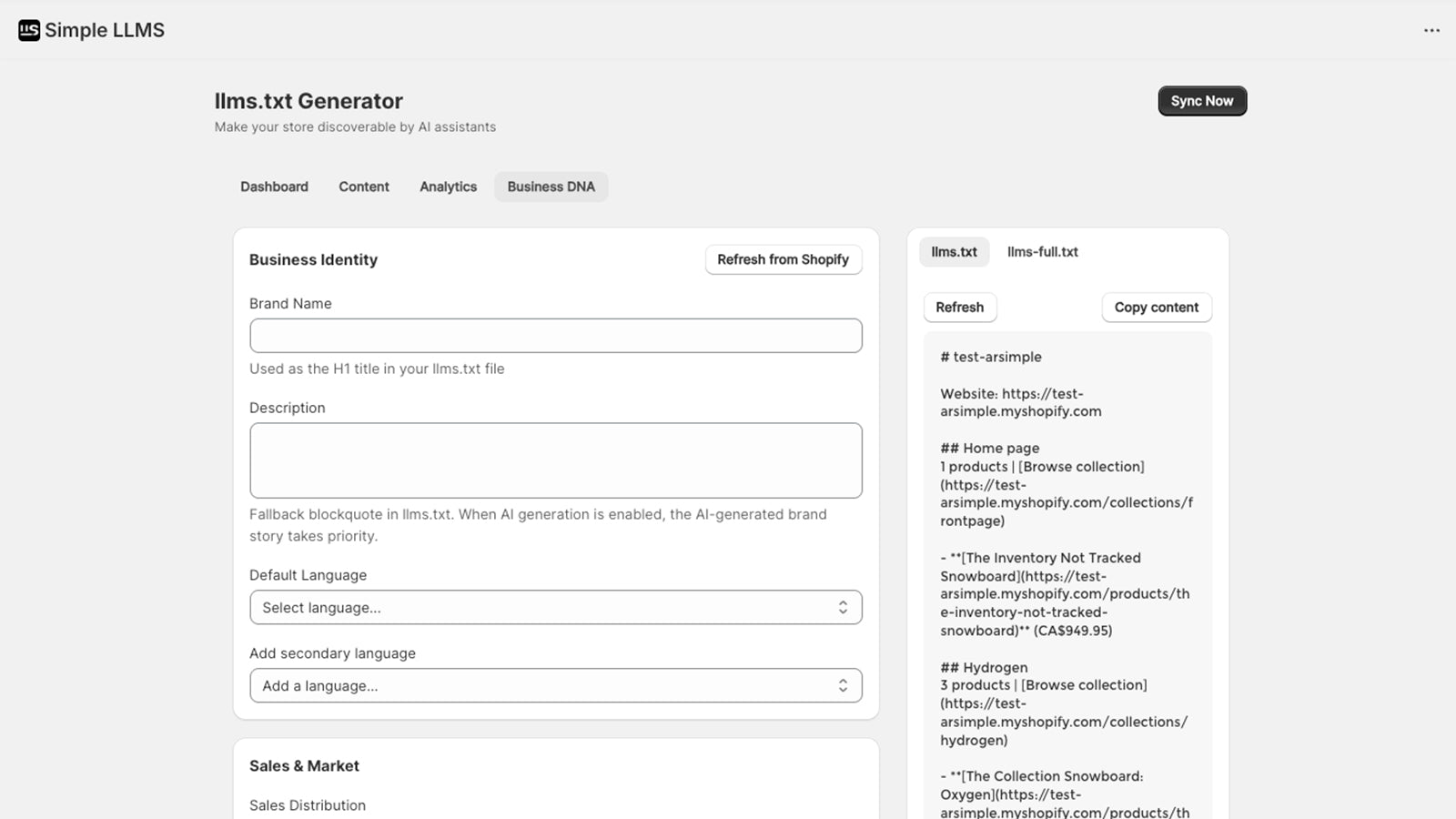
Task: Select the Business DNA tab
Action: [551, 187]
